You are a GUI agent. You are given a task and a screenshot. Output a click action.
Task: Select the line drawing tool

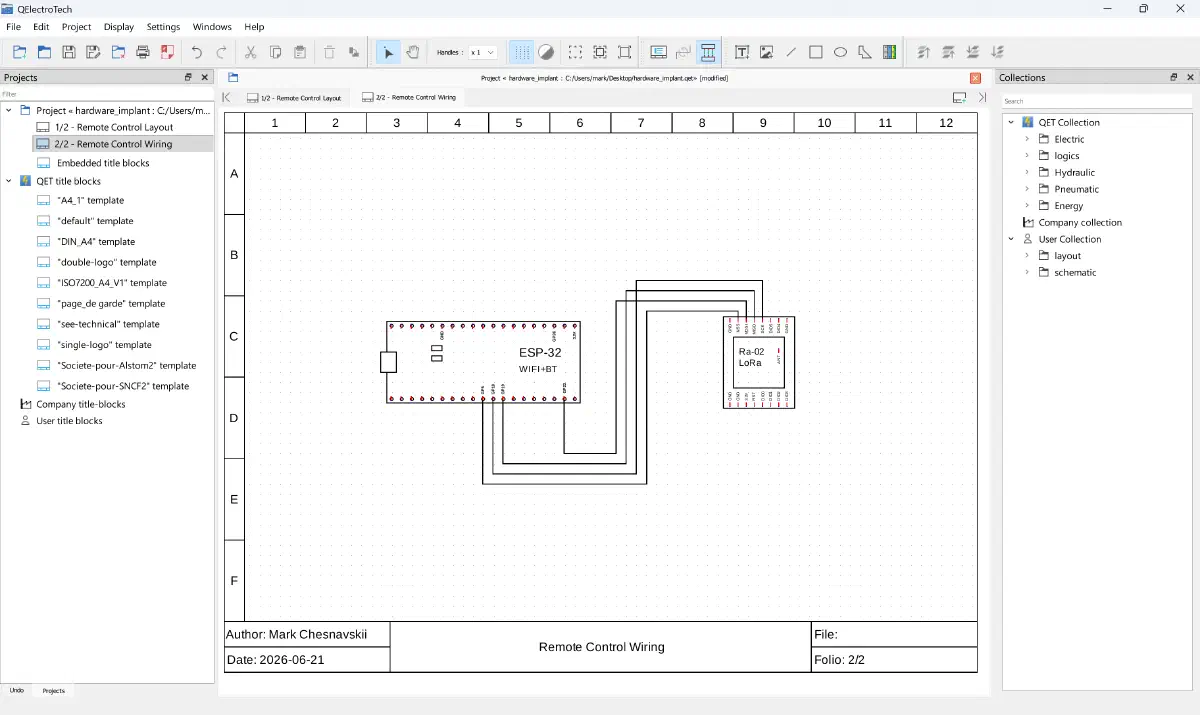pyautogui.click(x=791, y=52)
